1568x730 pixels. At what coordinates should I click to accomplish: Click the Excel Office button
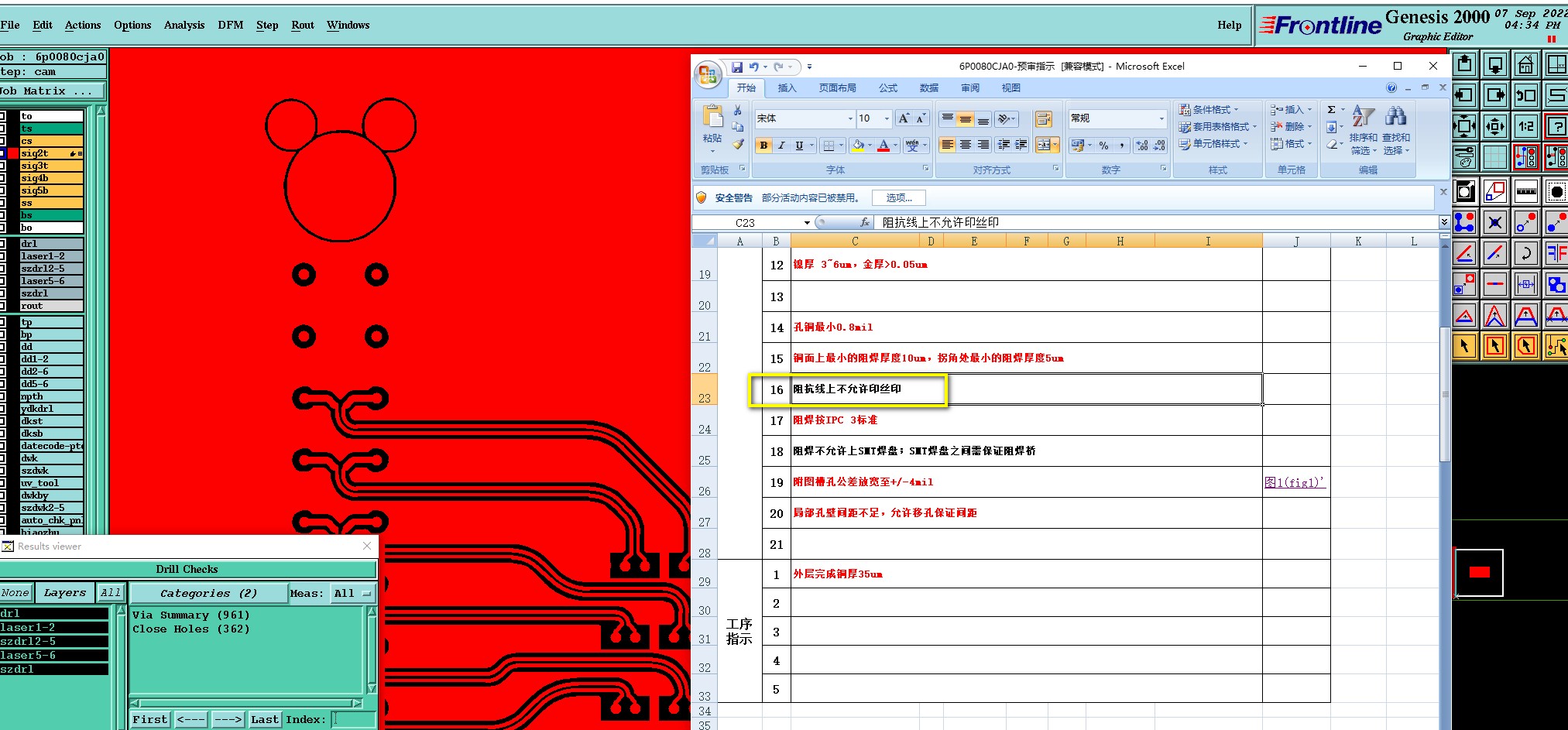click(708, 74)
